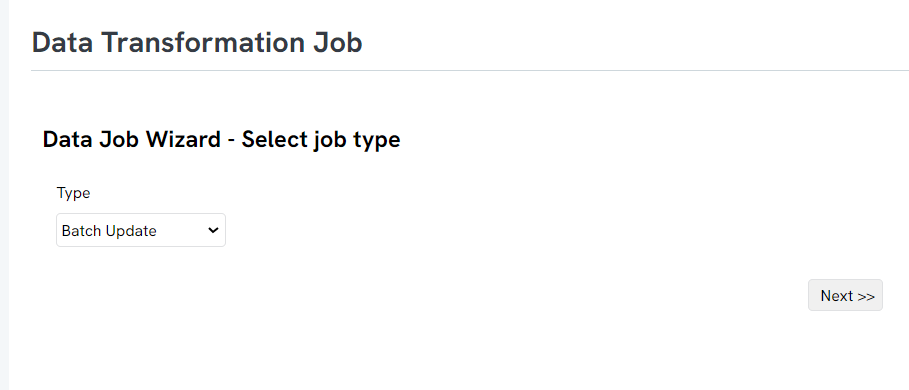Open the Type dropdown showing Batch Update
The height and width of the screenshot is (390, 909).
point(141,230)
